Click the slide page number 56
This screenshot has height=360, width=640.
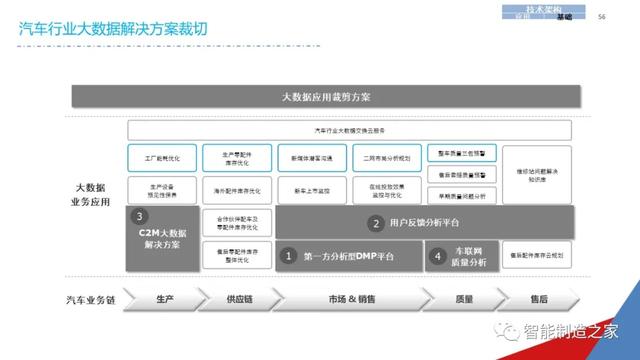(602, 17)
